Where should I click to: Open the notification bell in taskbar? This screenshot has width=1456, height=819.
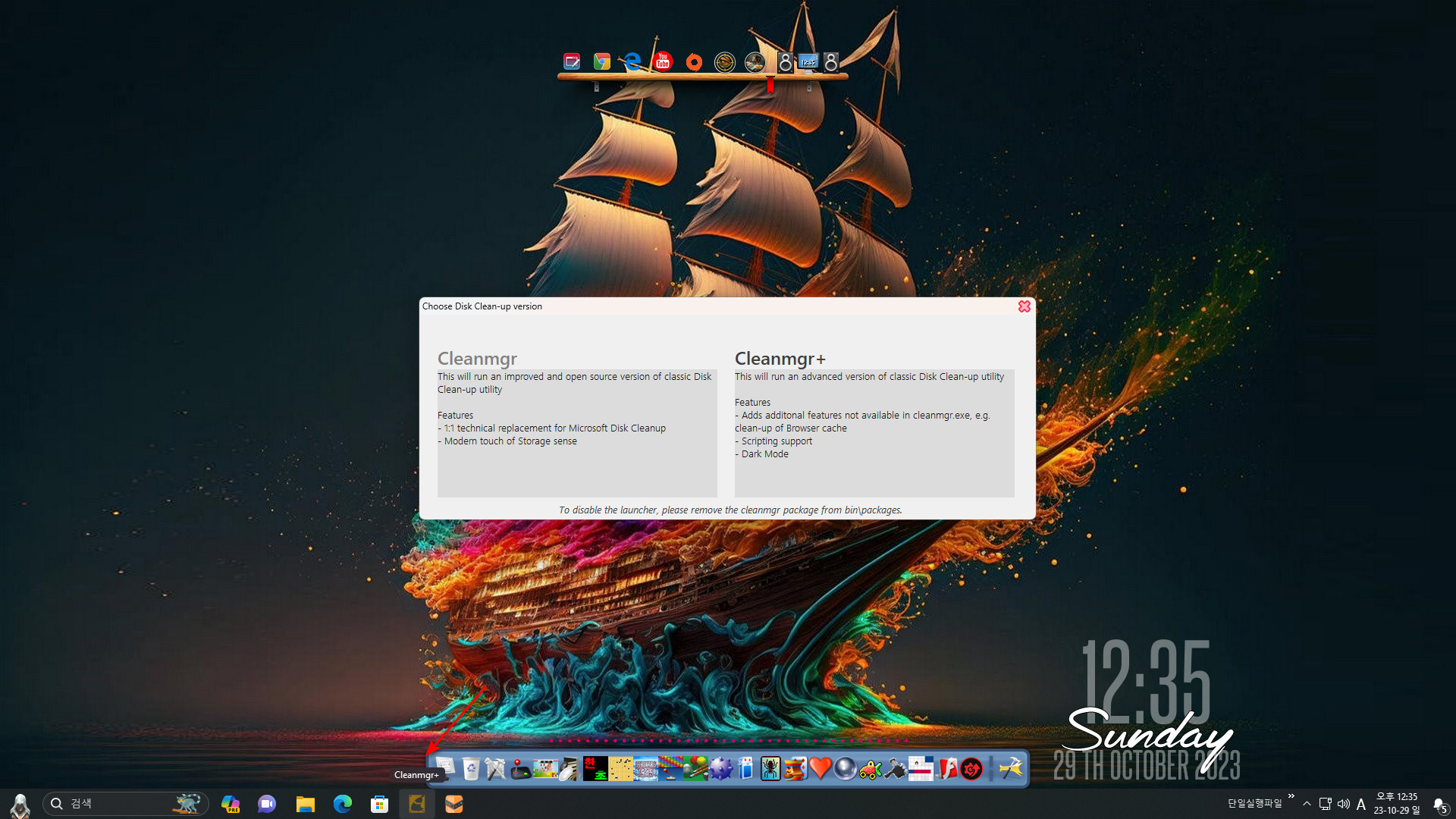pyautogui.click(x=1439, y=805)
